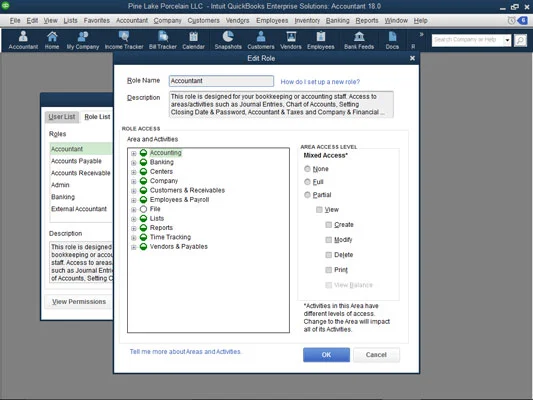Open the Vendors center icon
The image size is (533, 400).
click(x=291, y=40)
